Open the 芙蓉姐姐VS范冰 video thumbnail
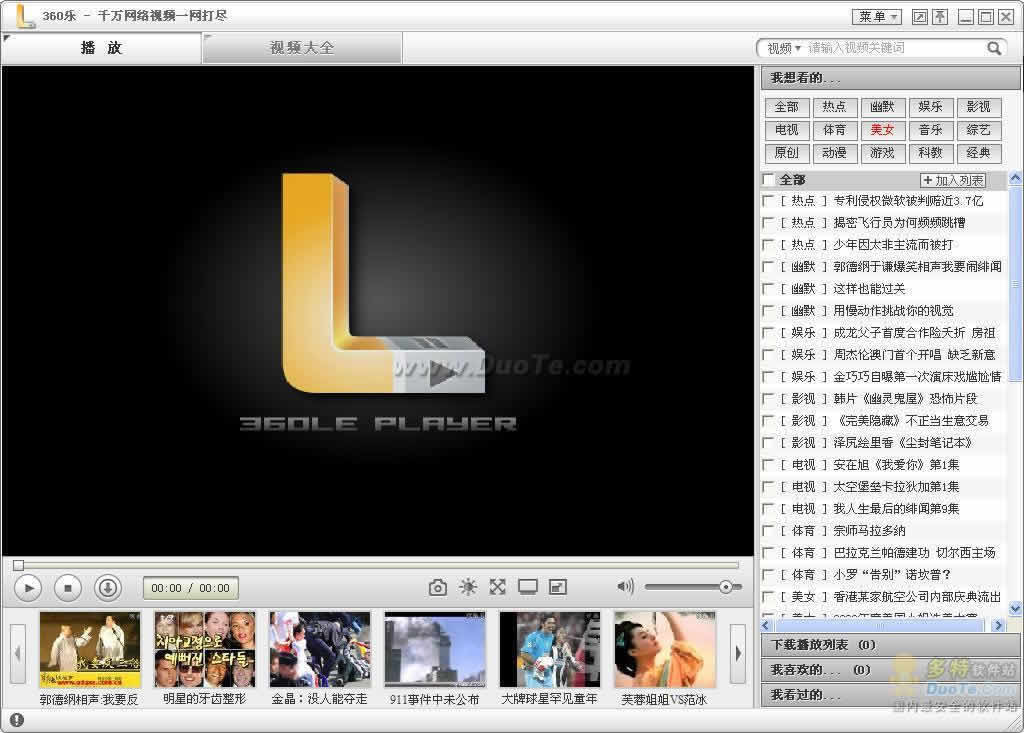Viewport: 1024px width, 733px height. point(665,650)
